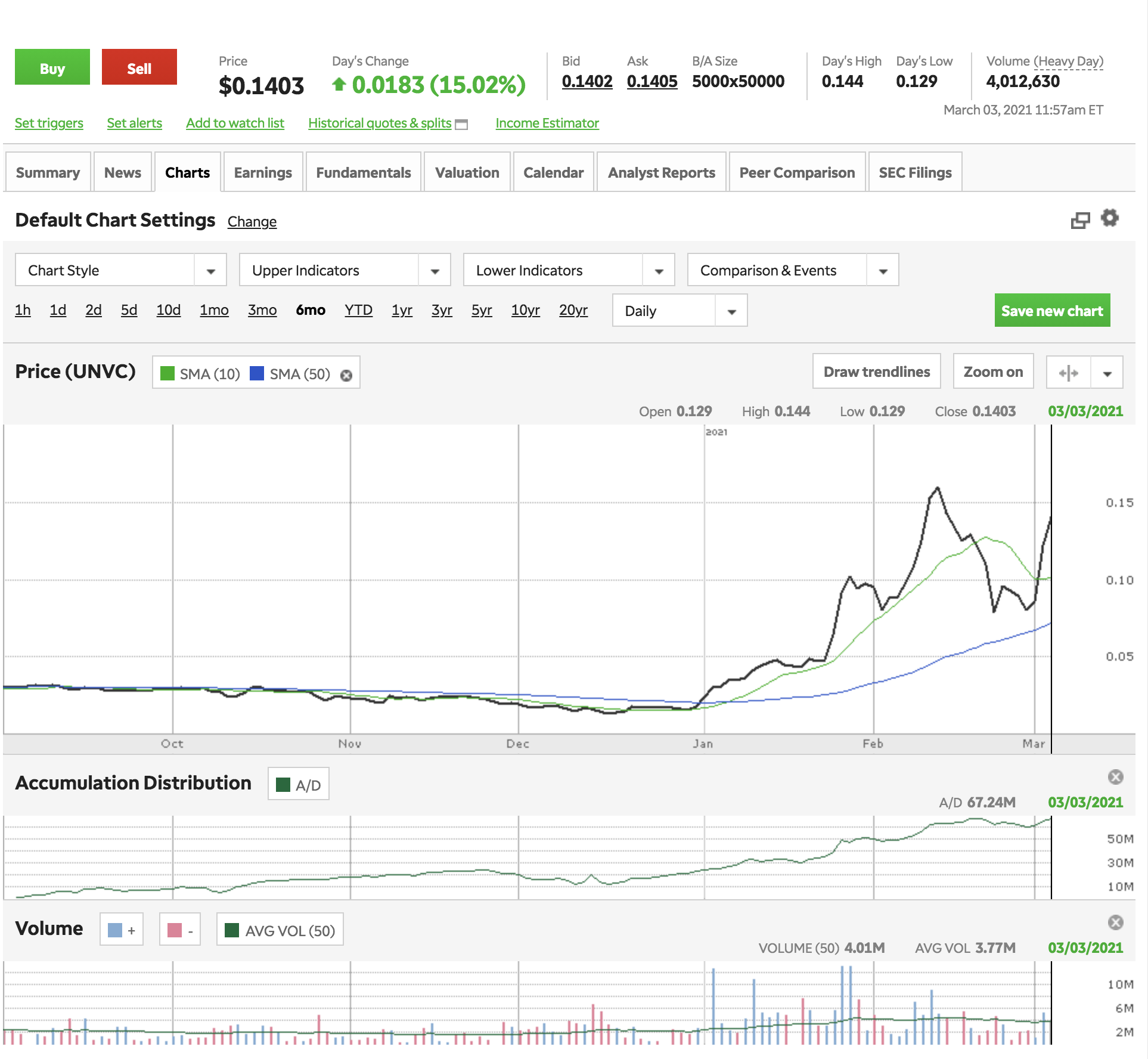Open the cursor tool dropdown arrow
Screen dimensions: 1148x1059
pos(1107,373)
